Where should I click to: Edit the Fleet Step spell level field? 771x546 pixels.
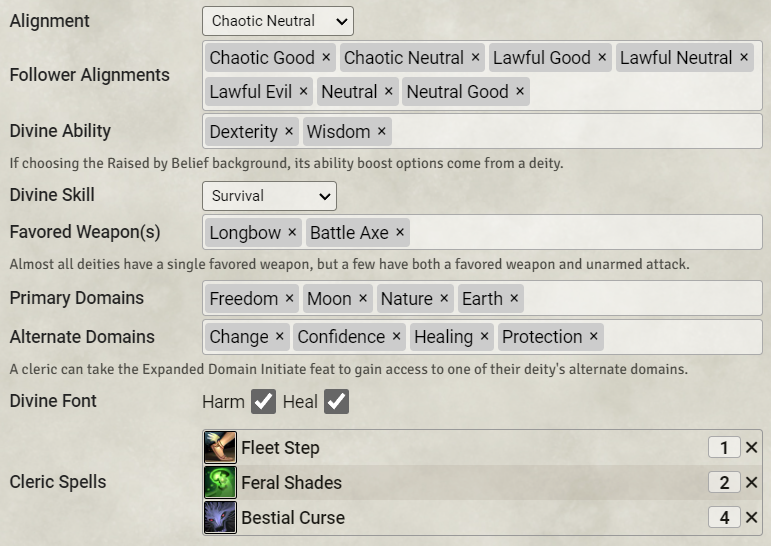[723, 448]
